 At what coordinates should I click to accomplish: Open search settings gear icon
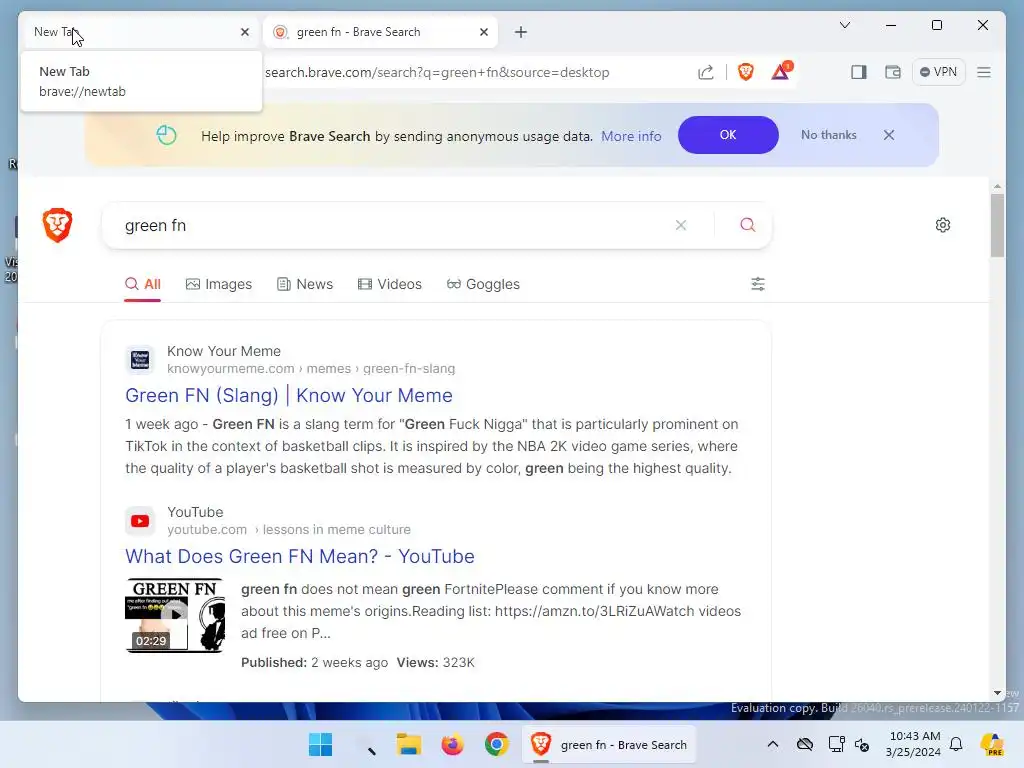(x=942, y=225)
